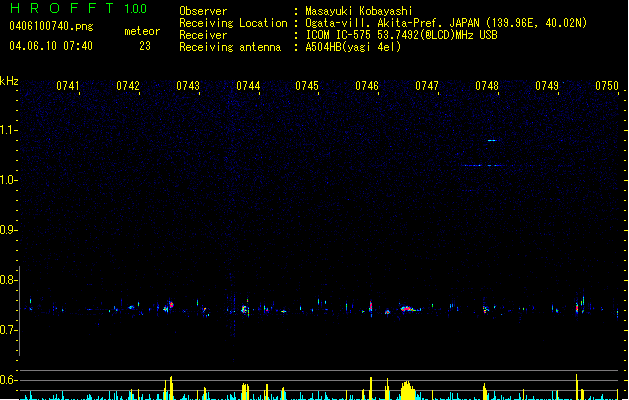Click the 0743 time marker
Image resolution: width=629 pixels, height=400 pixels.
(x=188, y=86)
